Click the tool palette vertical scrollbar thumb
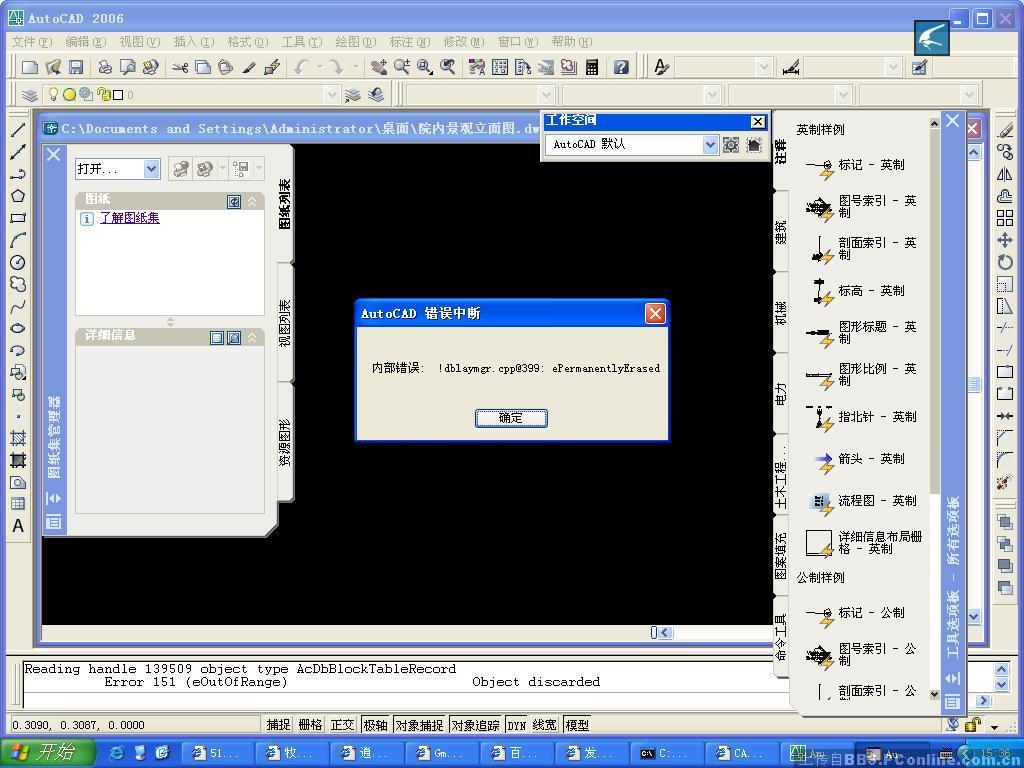The height and width of the screenshot is (768, 1024). click(935, 310)
